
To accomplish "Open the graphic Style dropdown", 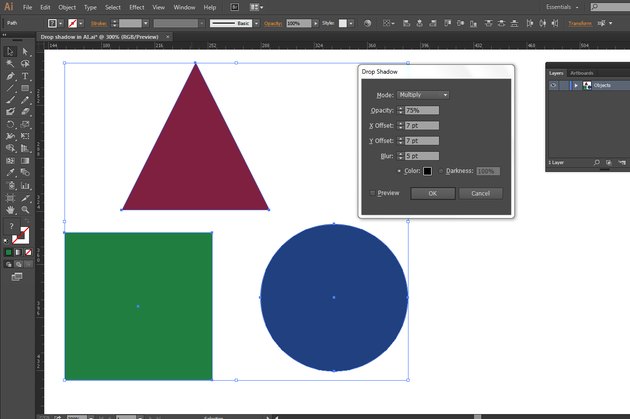I will 351,23.
